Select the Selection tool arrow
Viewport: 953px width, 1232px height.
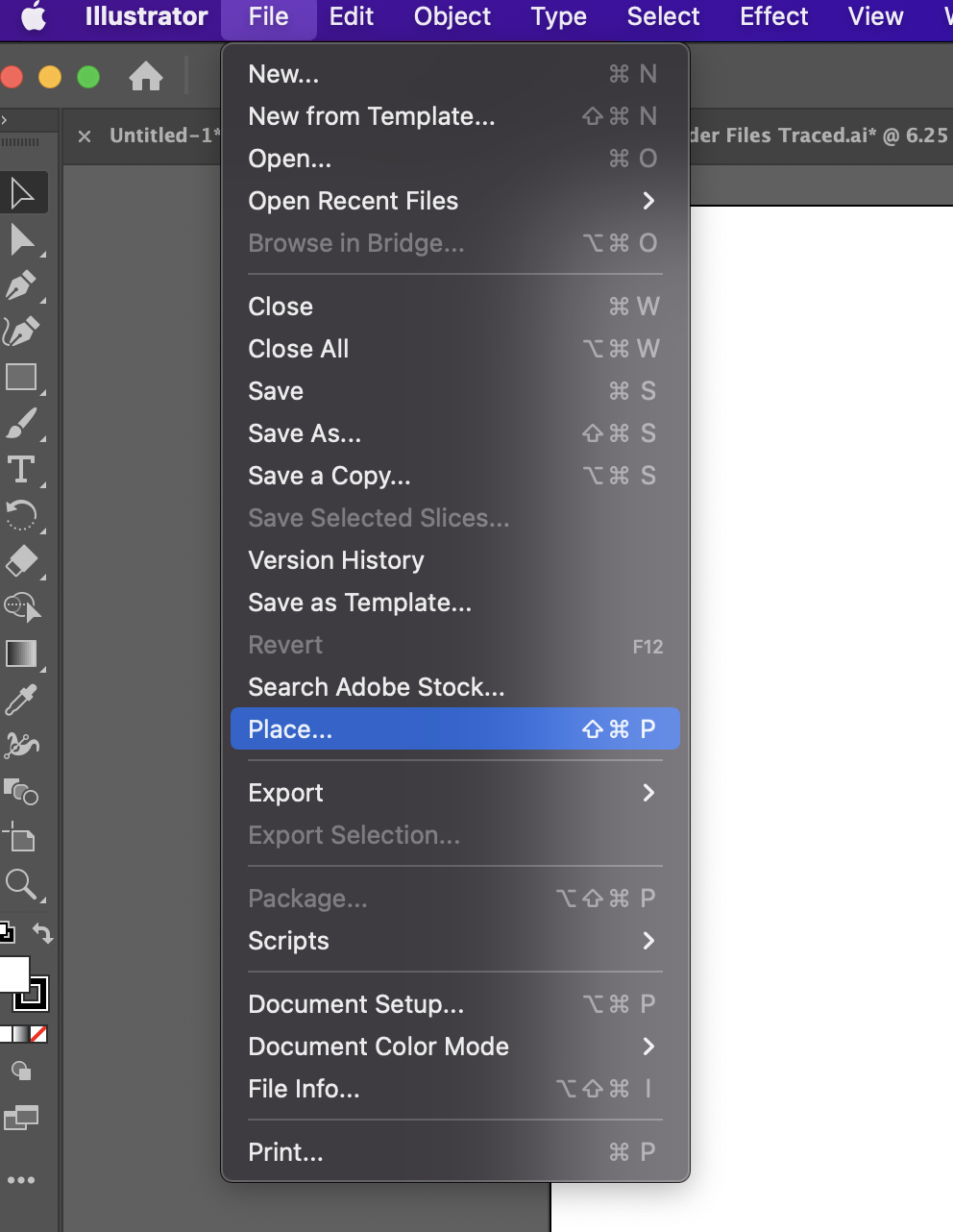22,193
